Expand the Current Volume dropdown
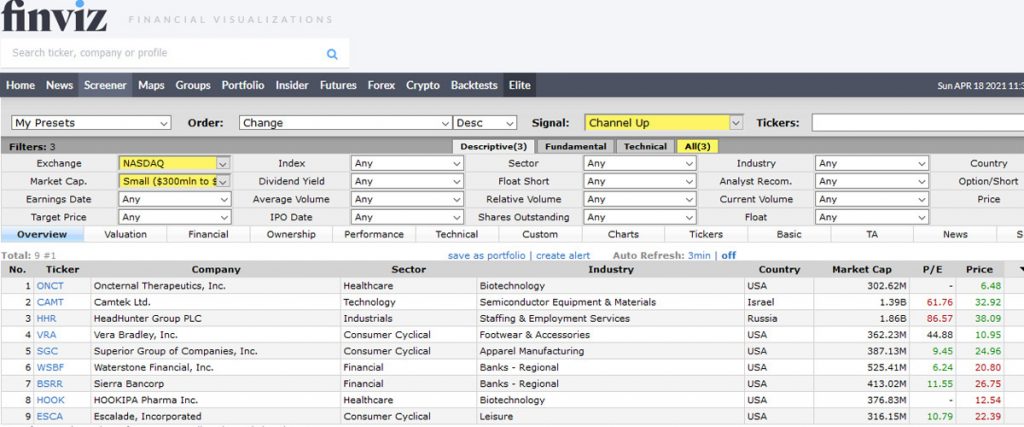 (x=872, y=199)
